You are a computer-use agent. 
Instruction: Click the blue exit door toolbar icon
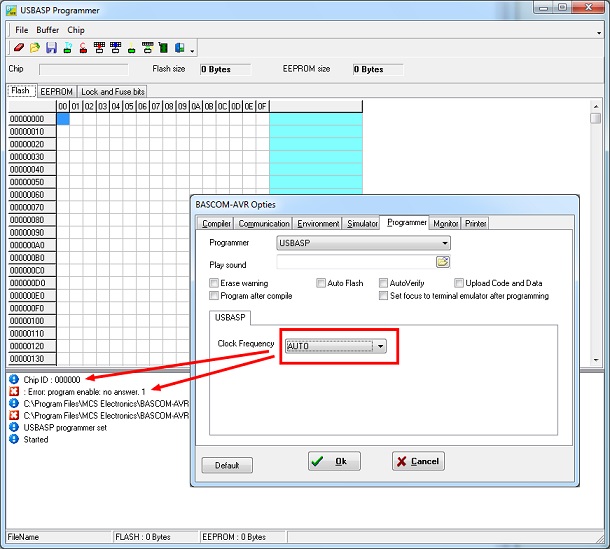coord(179,48)
